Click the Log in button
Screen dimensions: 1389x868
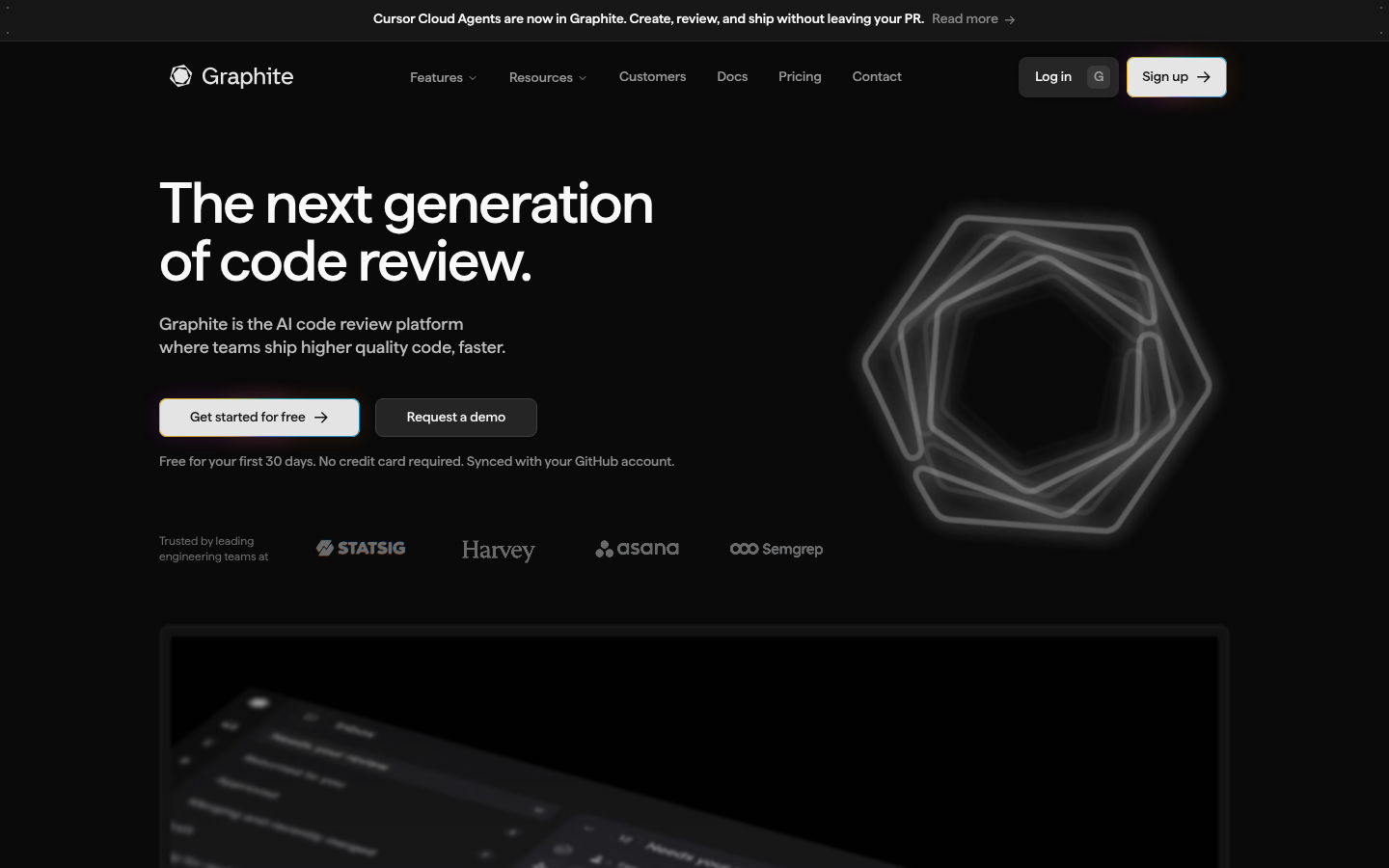coord(1069,77)
